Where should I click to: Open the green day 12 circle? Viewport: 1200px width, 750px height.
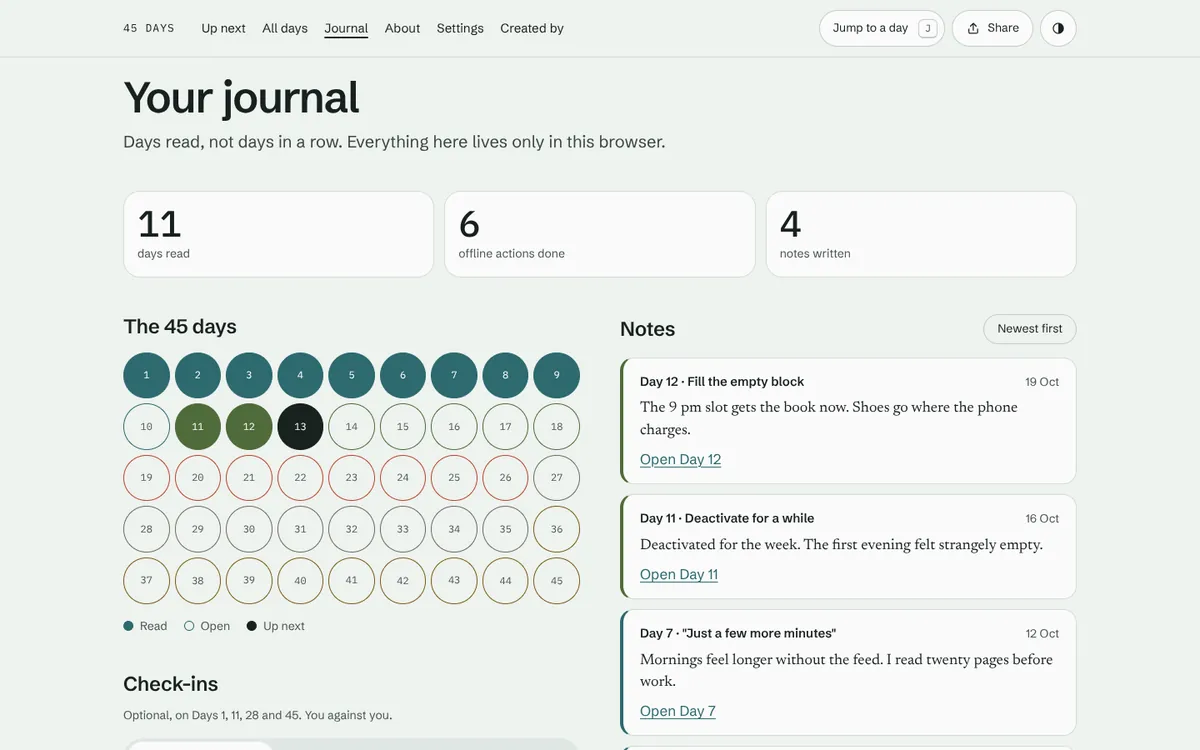(x=249, y=427)
